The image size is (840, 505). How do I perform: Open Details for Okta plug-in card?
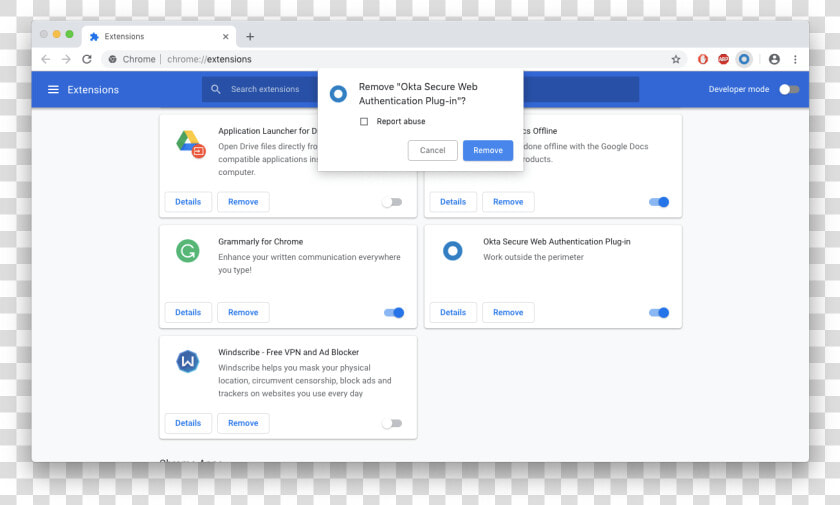[453, 313]
